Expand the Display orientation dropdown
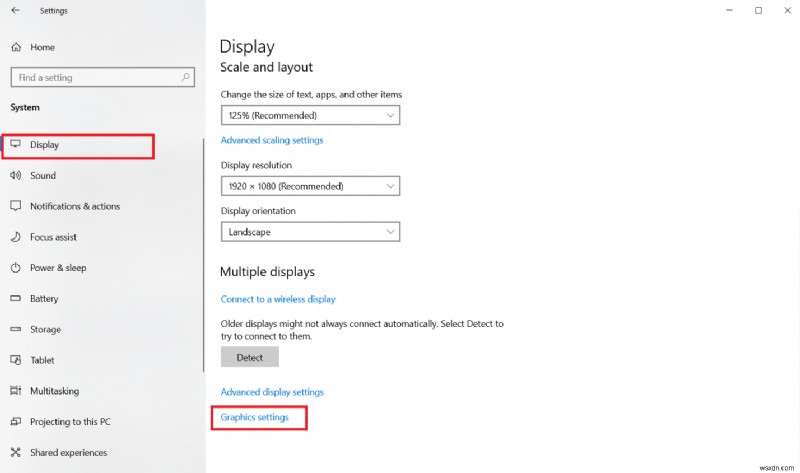Viewport: 800px width, 473px height. (x=310, y=232)
